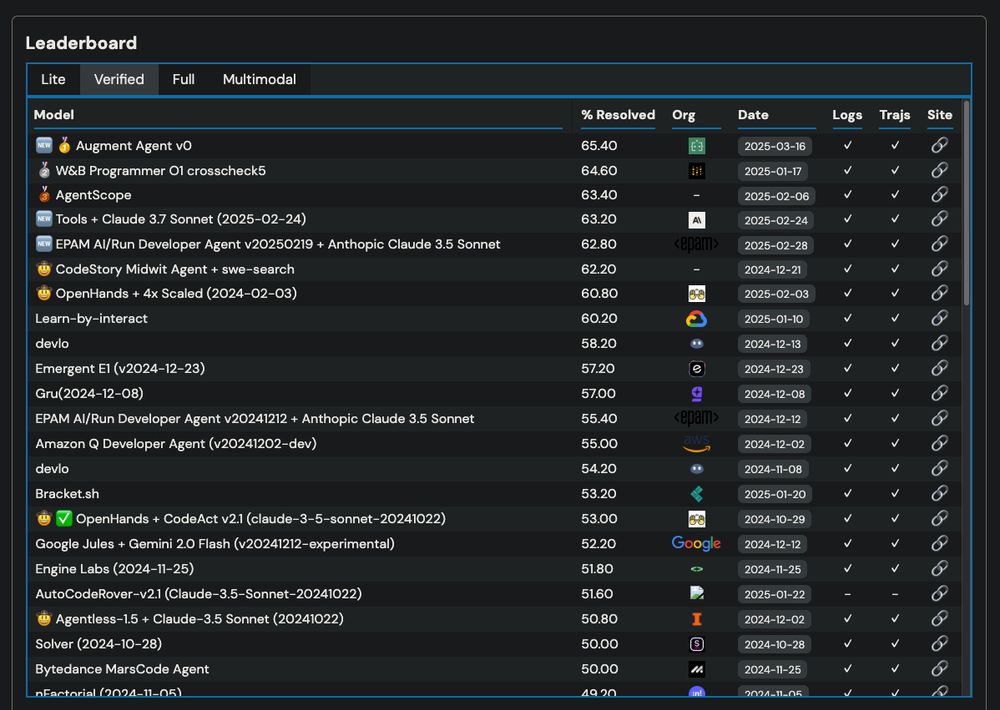Open site link for Learn-by-interact
1000x710 pixels.
(939, 318)
